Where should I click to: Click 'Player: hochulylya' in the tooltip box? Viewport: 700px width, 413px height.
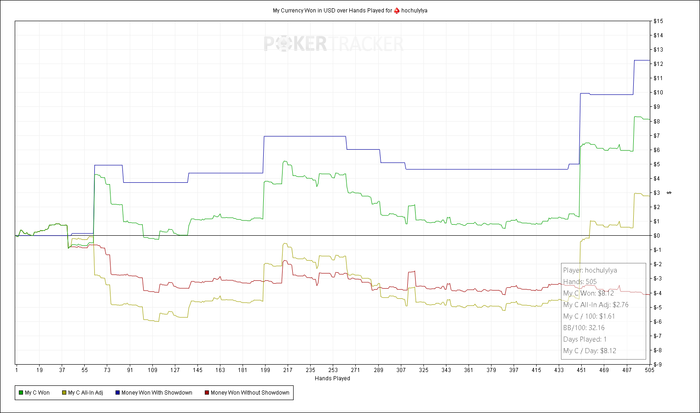[x=590, y=270]
